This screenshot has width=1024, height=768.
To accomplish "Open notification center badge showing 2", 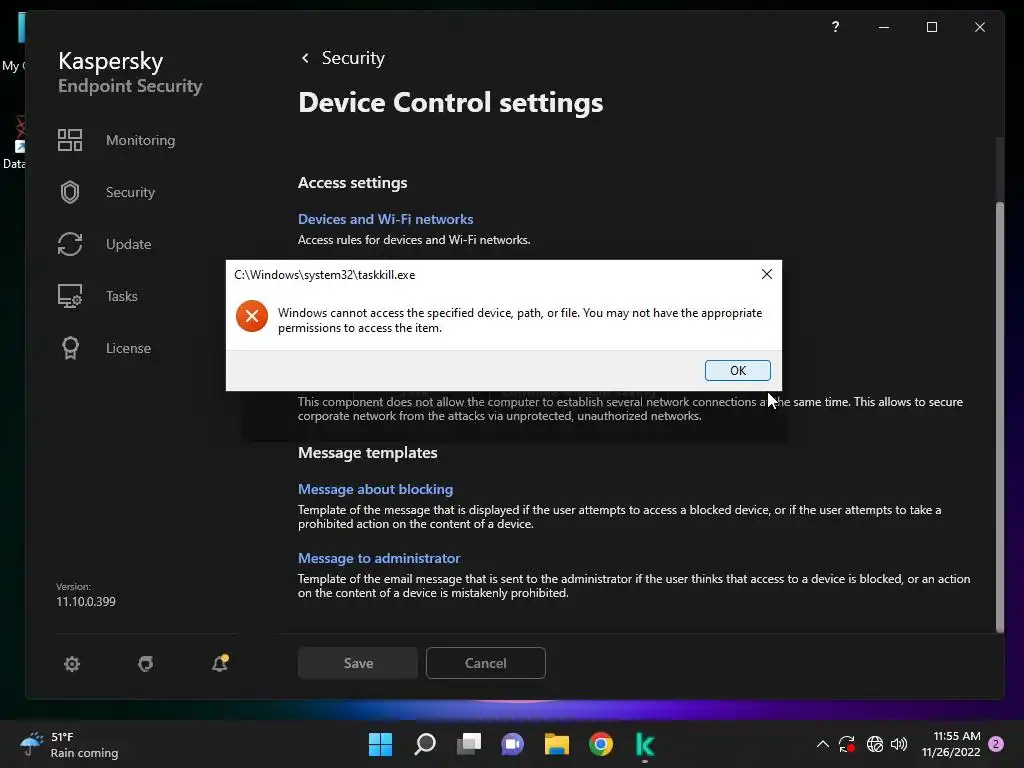I will point(996,744).
